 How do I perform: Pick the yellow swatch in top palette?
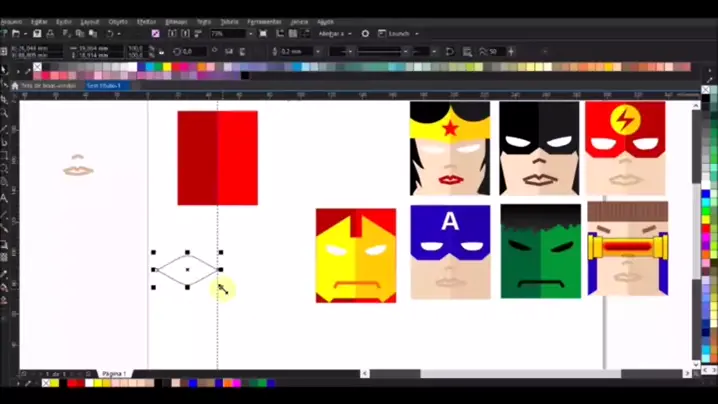(167, 67)
